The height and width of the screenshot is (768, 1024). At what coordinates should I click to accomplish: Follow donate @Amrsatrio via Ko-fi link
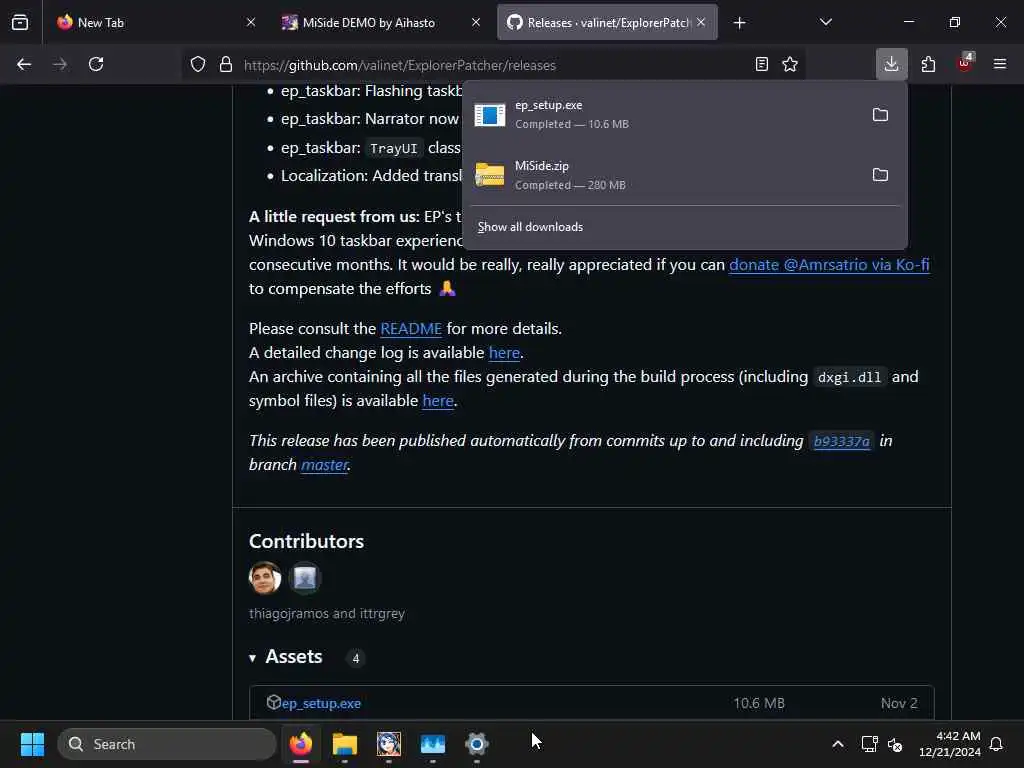point(829,264)
